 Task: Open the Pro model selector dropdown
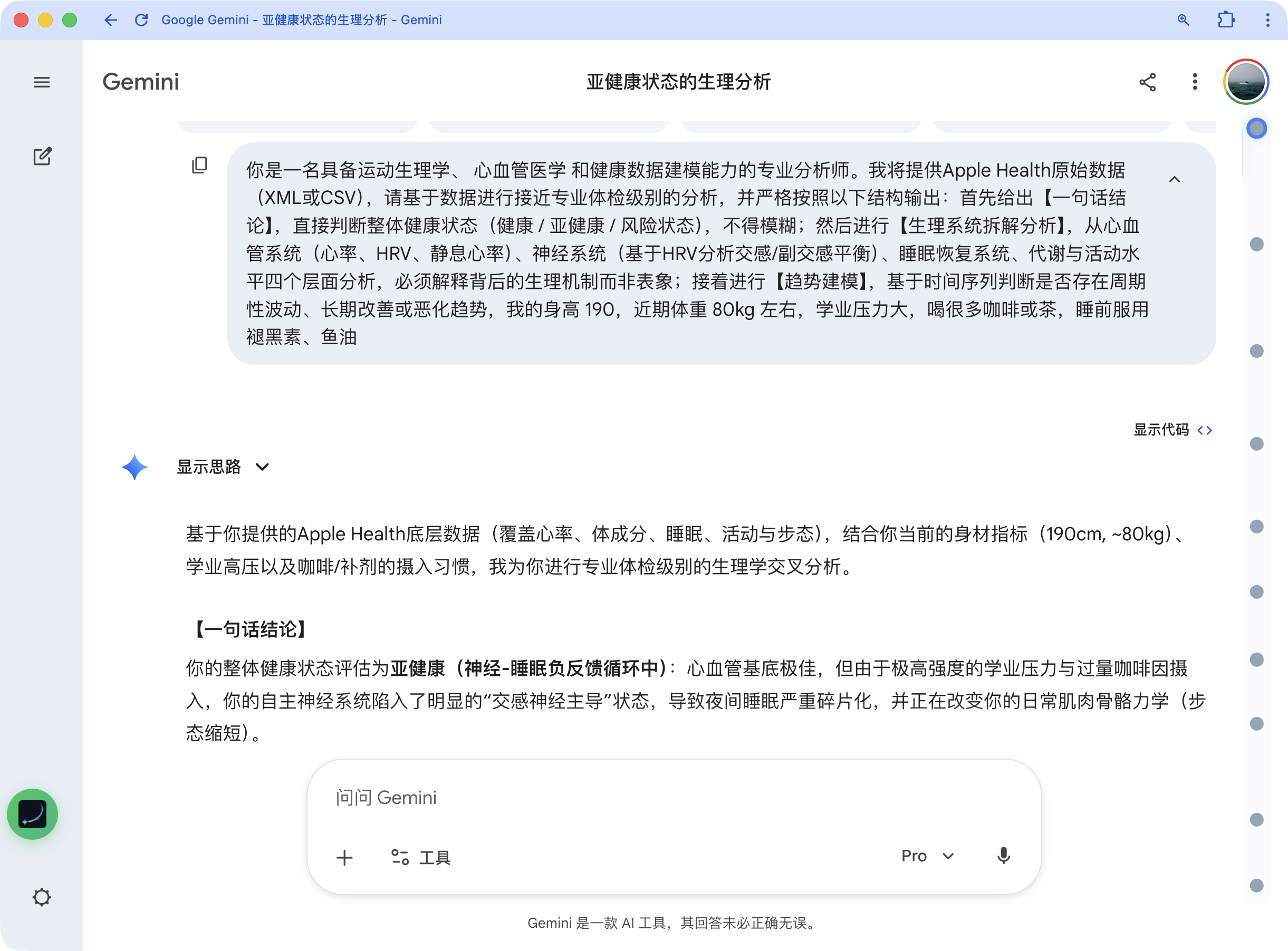tap(927, 856)
